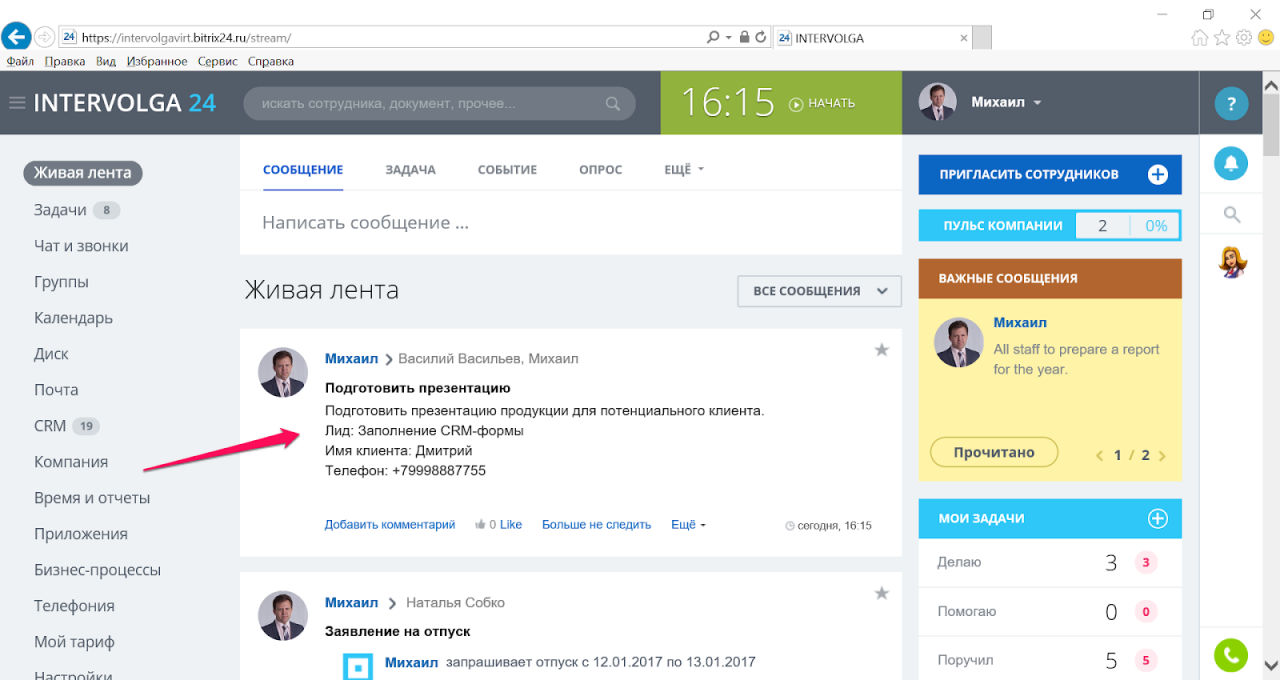Click the vacation request square icon
Screen dimensions: 1280x680
(x=358, y=666)
